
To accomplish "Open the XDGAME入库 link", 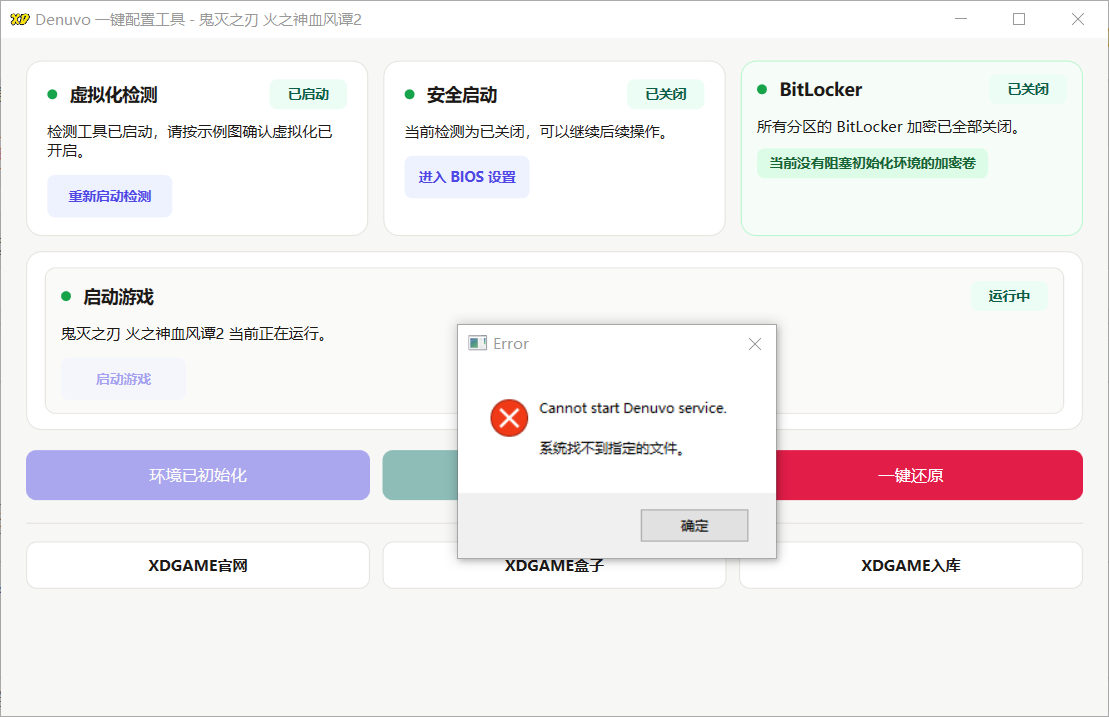I will 910,565.
